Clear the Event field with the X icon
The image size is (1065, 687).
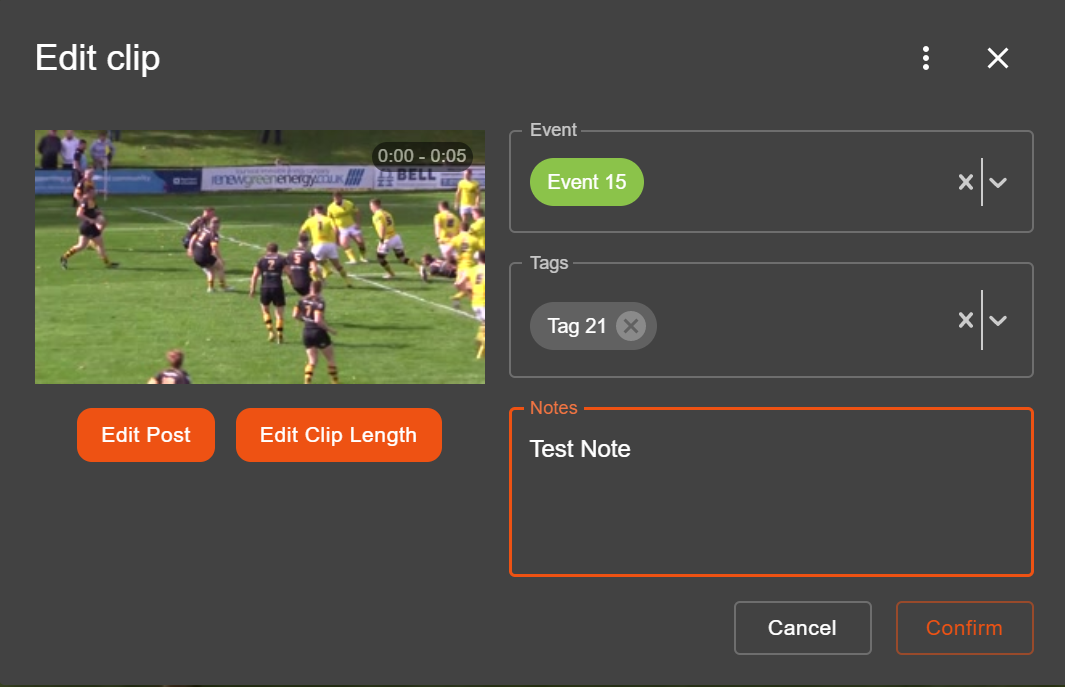tap(965, 181)
